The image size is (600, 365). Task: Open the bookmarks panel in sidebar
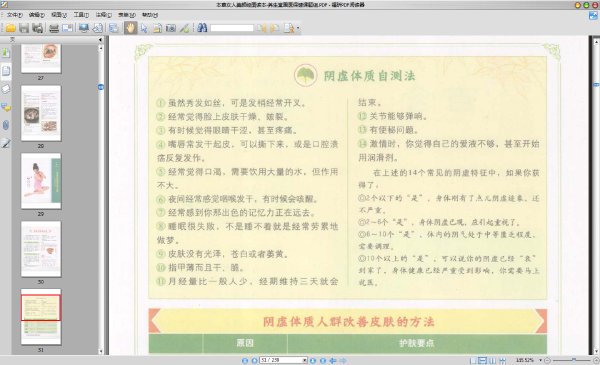point(6,52)
